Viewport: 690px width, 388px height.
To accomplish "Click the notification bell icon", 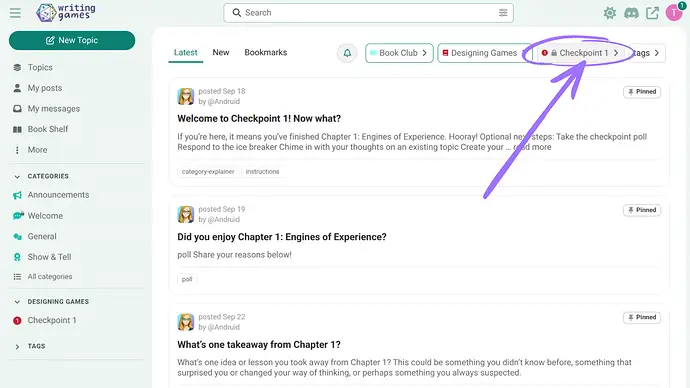I will pos(347,53).
